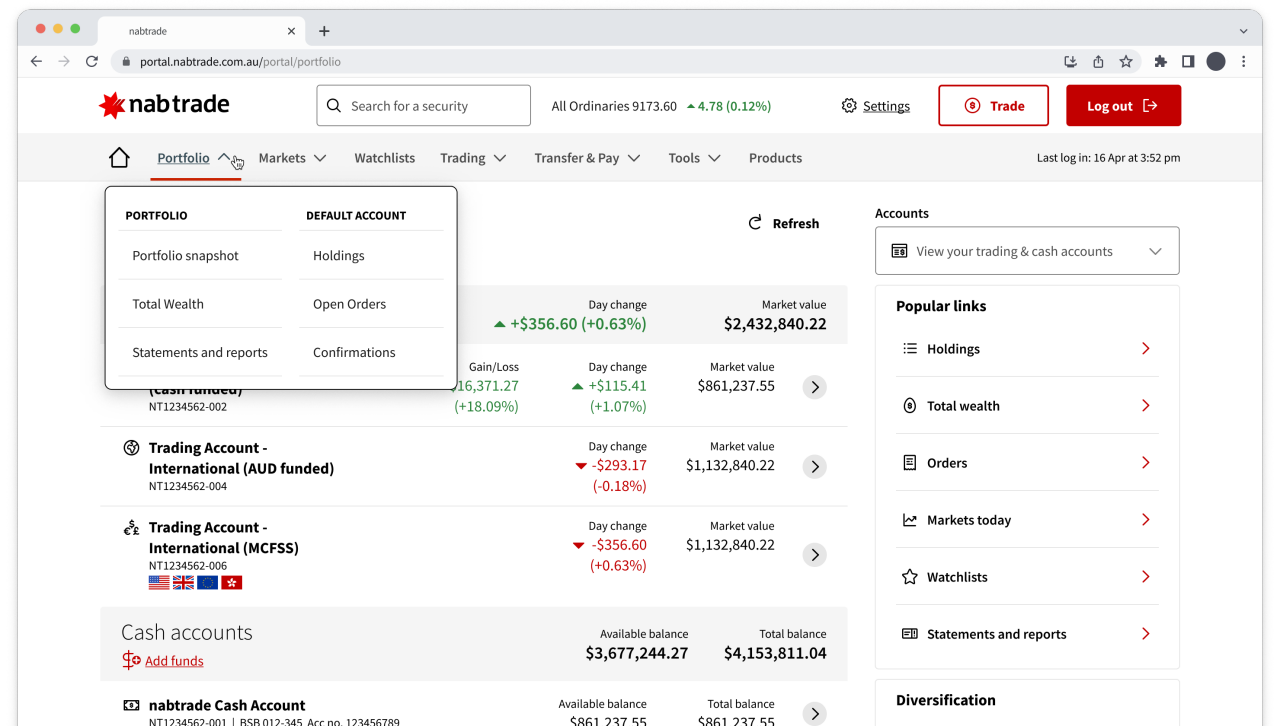Bookmark this page with the star icon
The image size is (1280, 726).
coord(1126,61)
